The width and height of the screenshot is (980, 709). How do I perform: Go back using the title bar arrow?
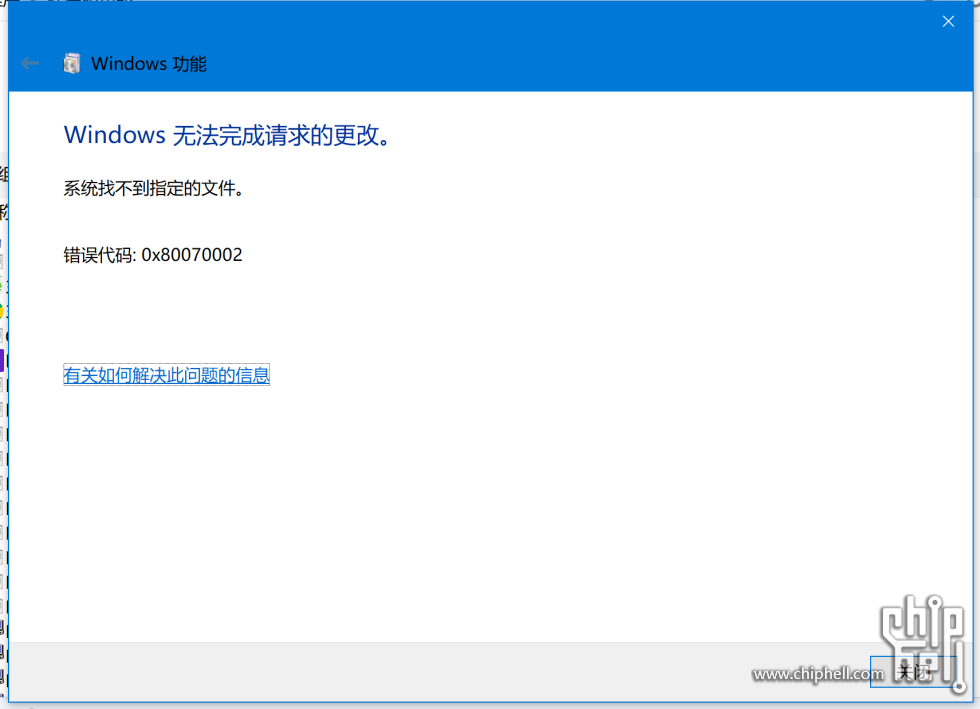(x=29, y=63)
